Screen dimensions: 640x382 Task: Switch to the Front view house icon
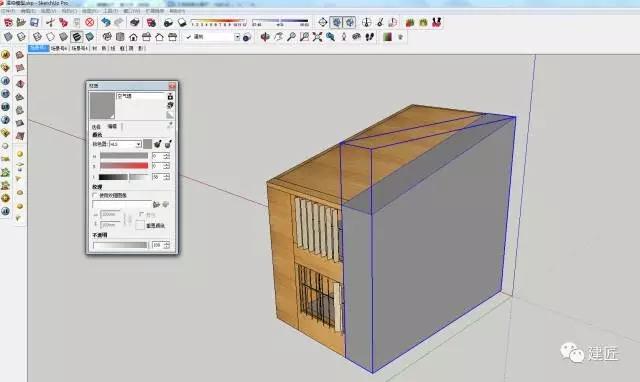[x=133, y=37]
